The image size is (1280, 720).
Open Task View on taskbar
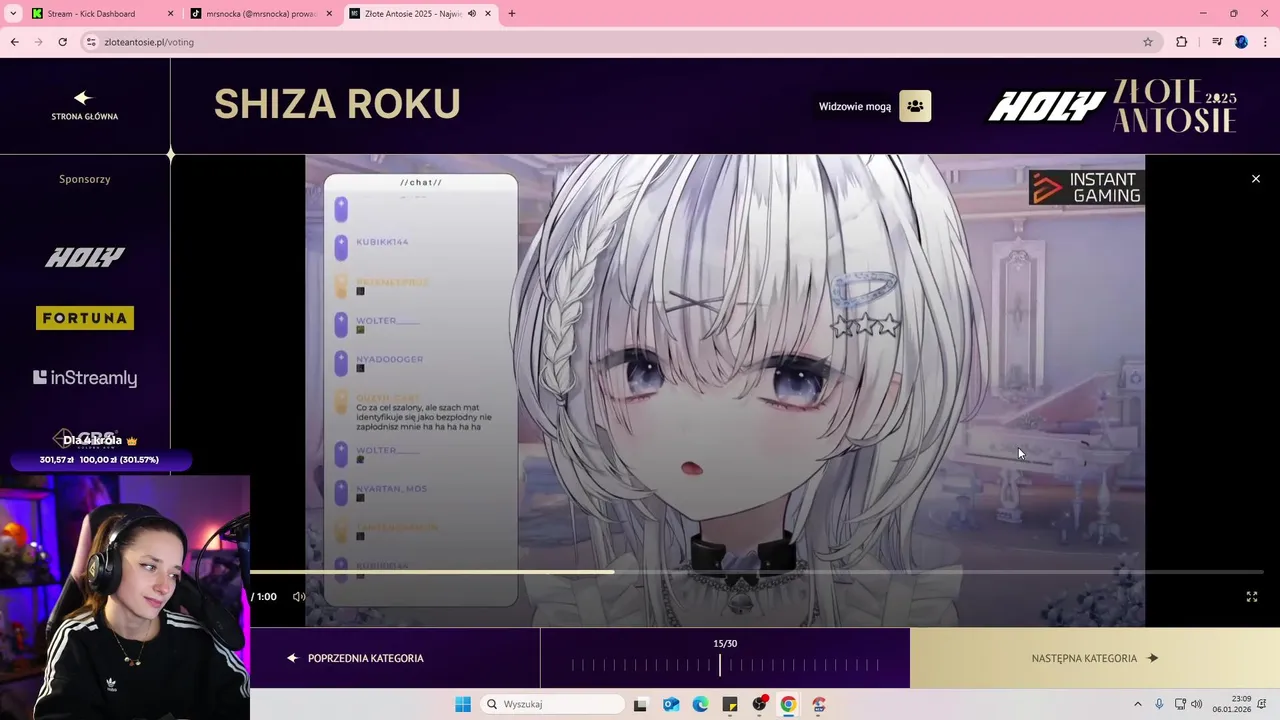tap(640, 704)
